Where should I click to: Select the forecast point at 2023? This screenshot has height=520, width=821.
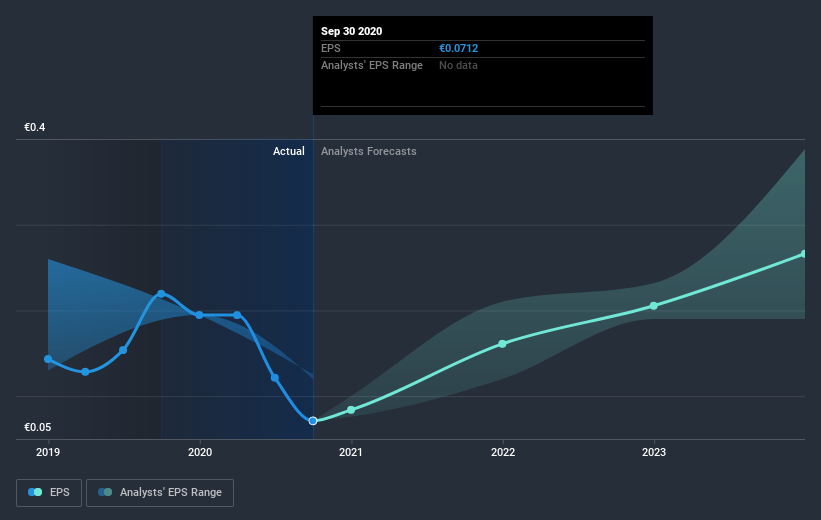[x=653, y=306]
